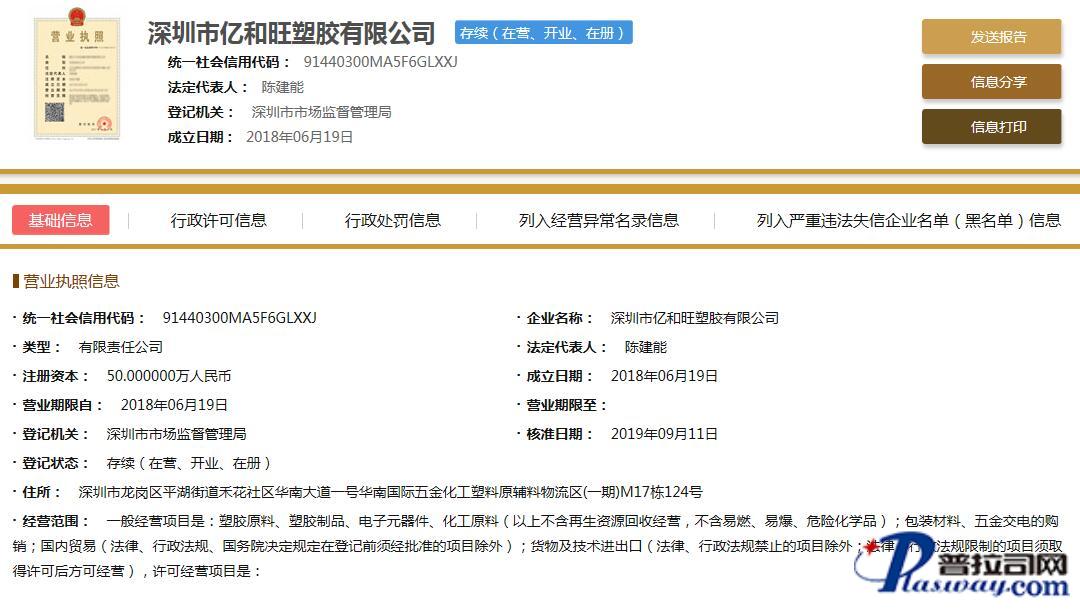This screenshot has width=1080, height=609.
Task: Click 深圳市市场监督管理局 in the header section
Action: [321, 112]
